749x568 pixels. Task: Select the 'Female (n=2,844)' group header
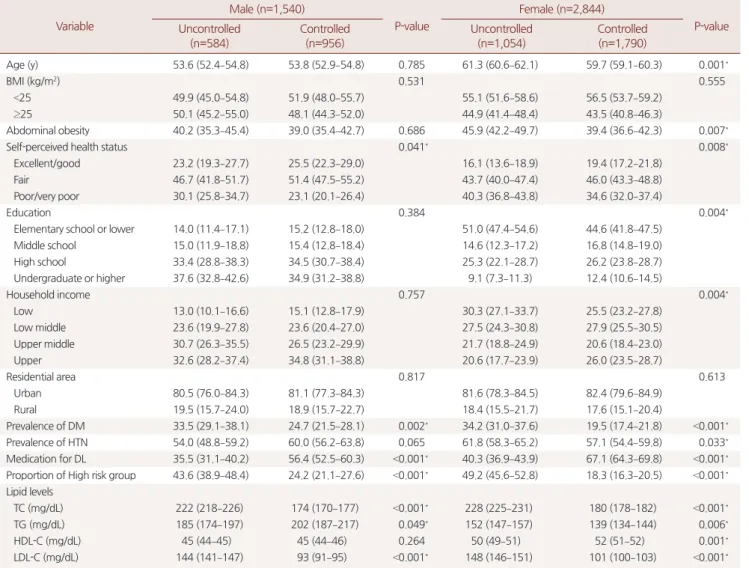pyautogui.click(x=562, y=9)
